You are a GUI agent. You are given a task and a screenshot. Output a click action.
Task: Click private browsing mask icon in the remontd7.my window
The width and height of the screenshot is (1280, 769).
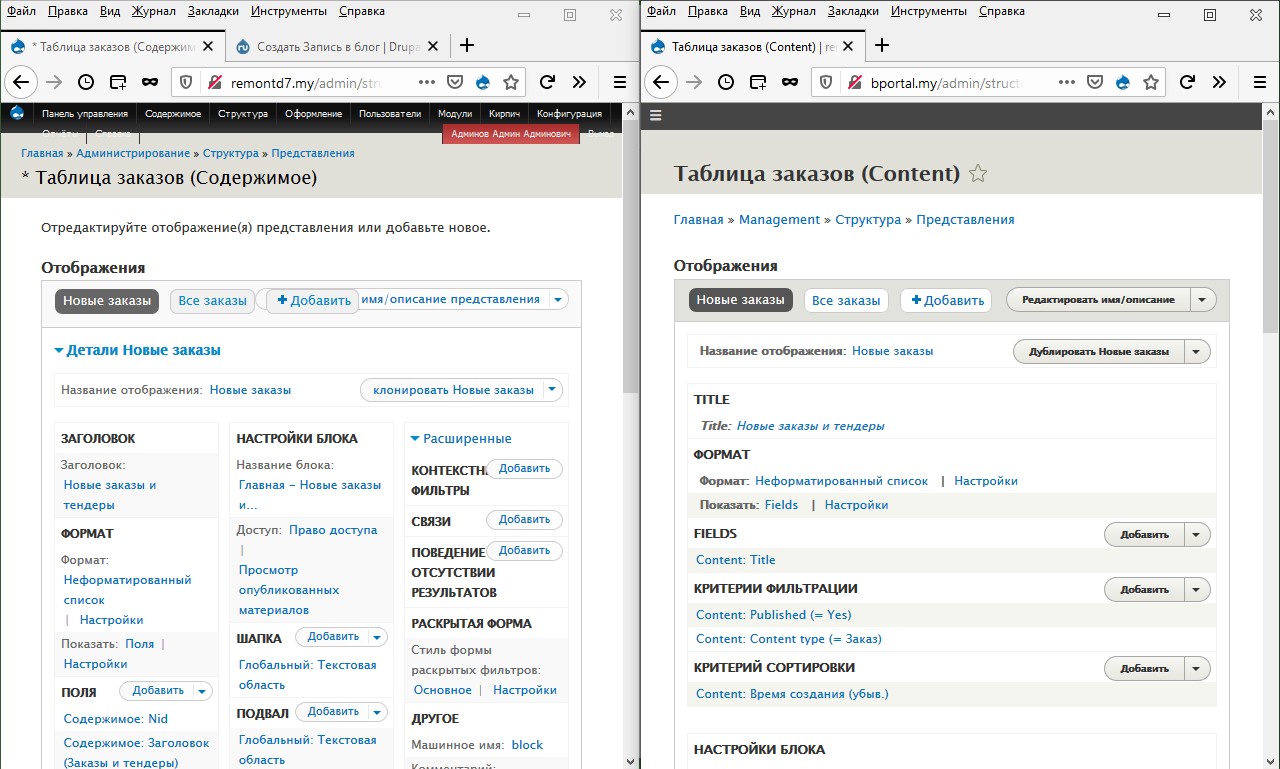pos(149,82)
